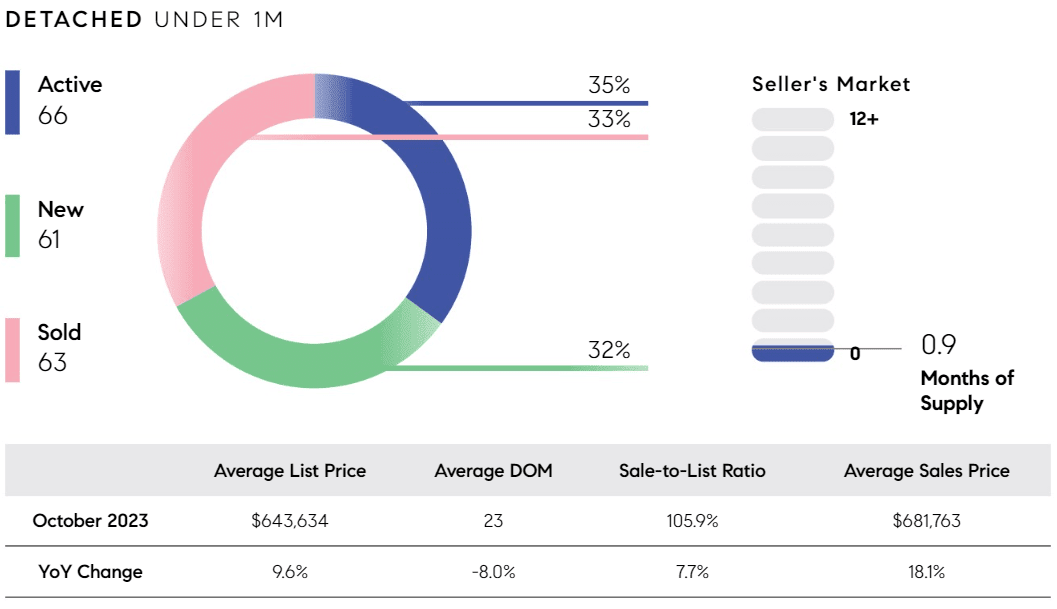This screenshot has height=609, width=1057.
Task: Click the filled blue months-of-supply gauge bar
Action: (x=793, y=353)
